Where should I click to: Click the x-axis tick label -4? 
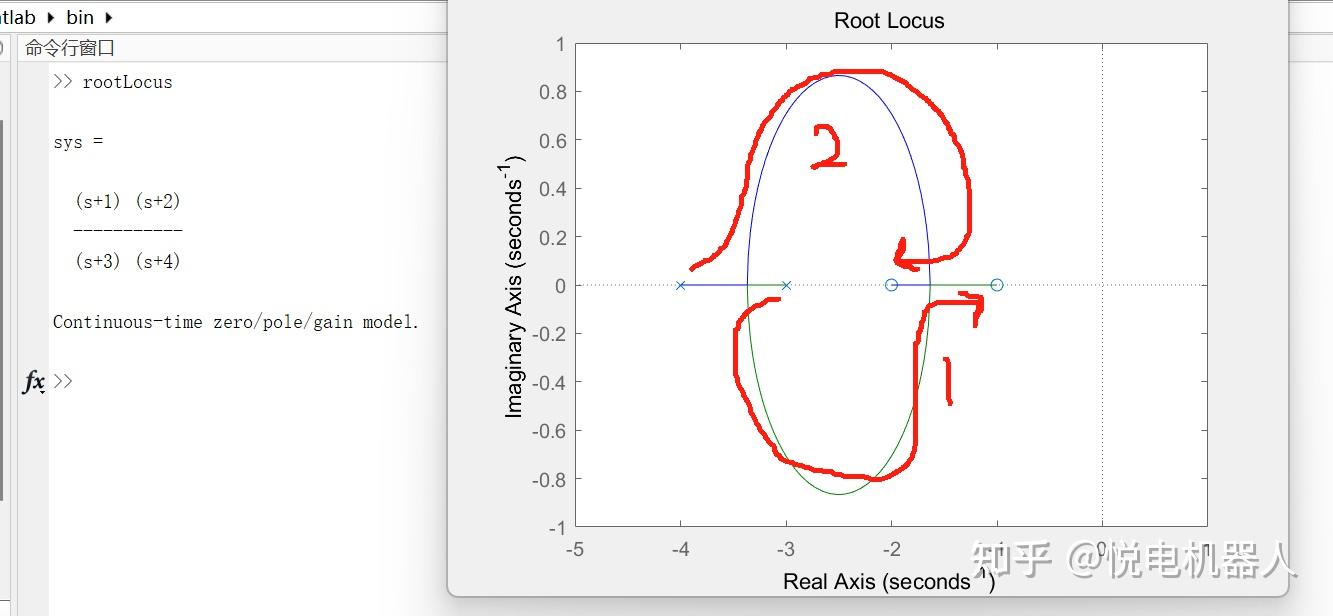[x=681, y=549]
